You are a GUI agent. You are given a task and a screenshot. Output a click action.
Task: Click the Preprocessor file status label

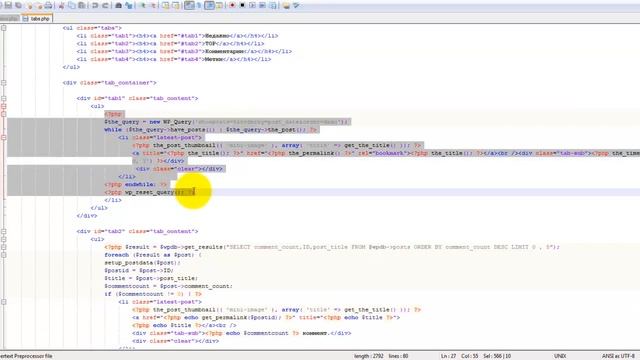pos(26,356)
